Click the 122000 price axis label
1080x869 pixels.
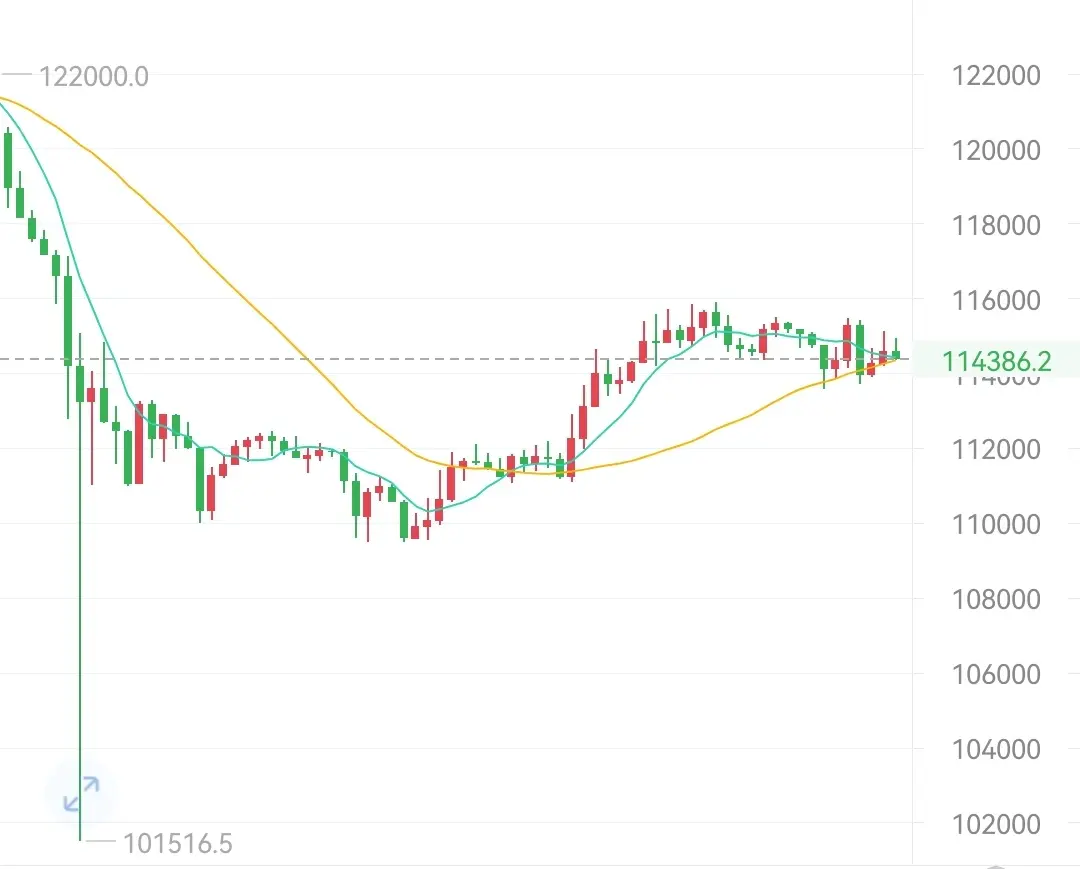(996, 76)
